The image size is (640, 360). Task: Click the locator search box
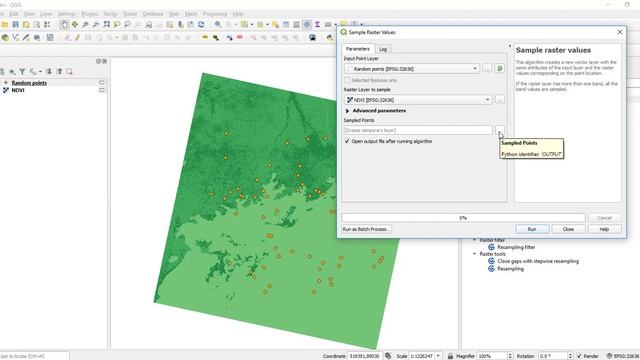tap(34, 356)
